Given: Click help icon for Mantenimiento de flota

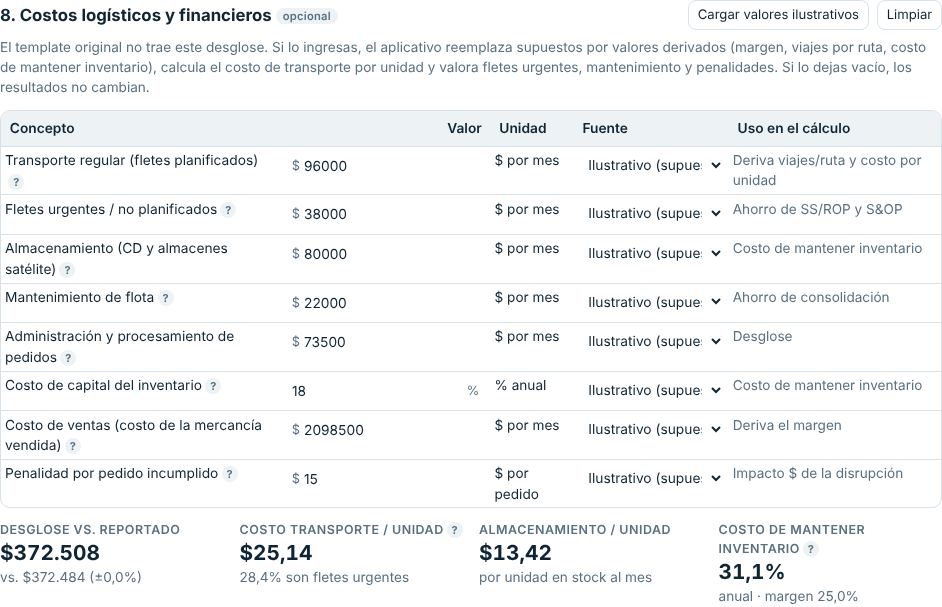Looking at the screenshot, I should click(165, 297).
